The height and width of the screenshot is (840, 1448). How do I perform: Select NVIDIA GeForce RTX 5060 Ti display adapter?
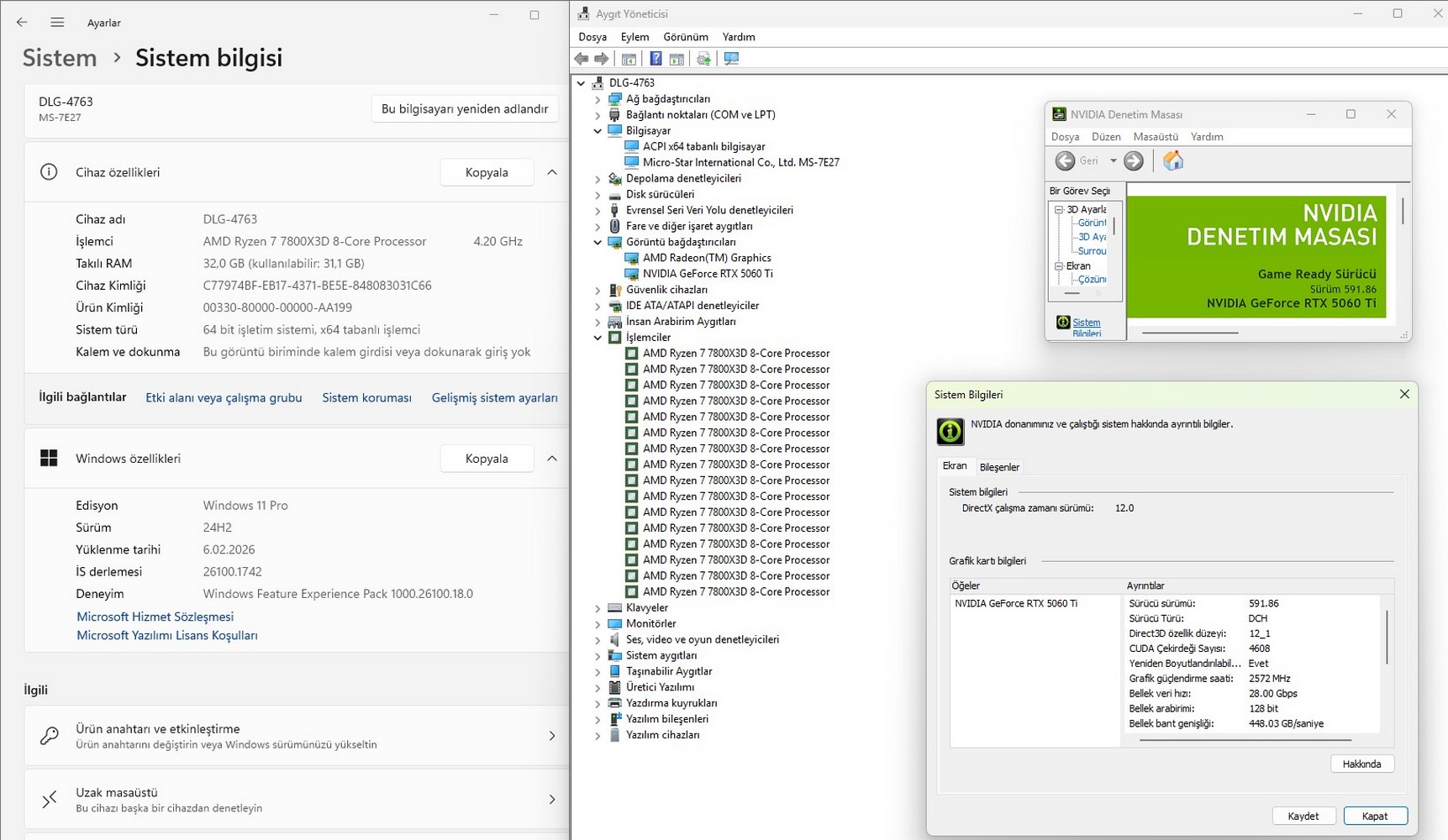click(707, 274)
